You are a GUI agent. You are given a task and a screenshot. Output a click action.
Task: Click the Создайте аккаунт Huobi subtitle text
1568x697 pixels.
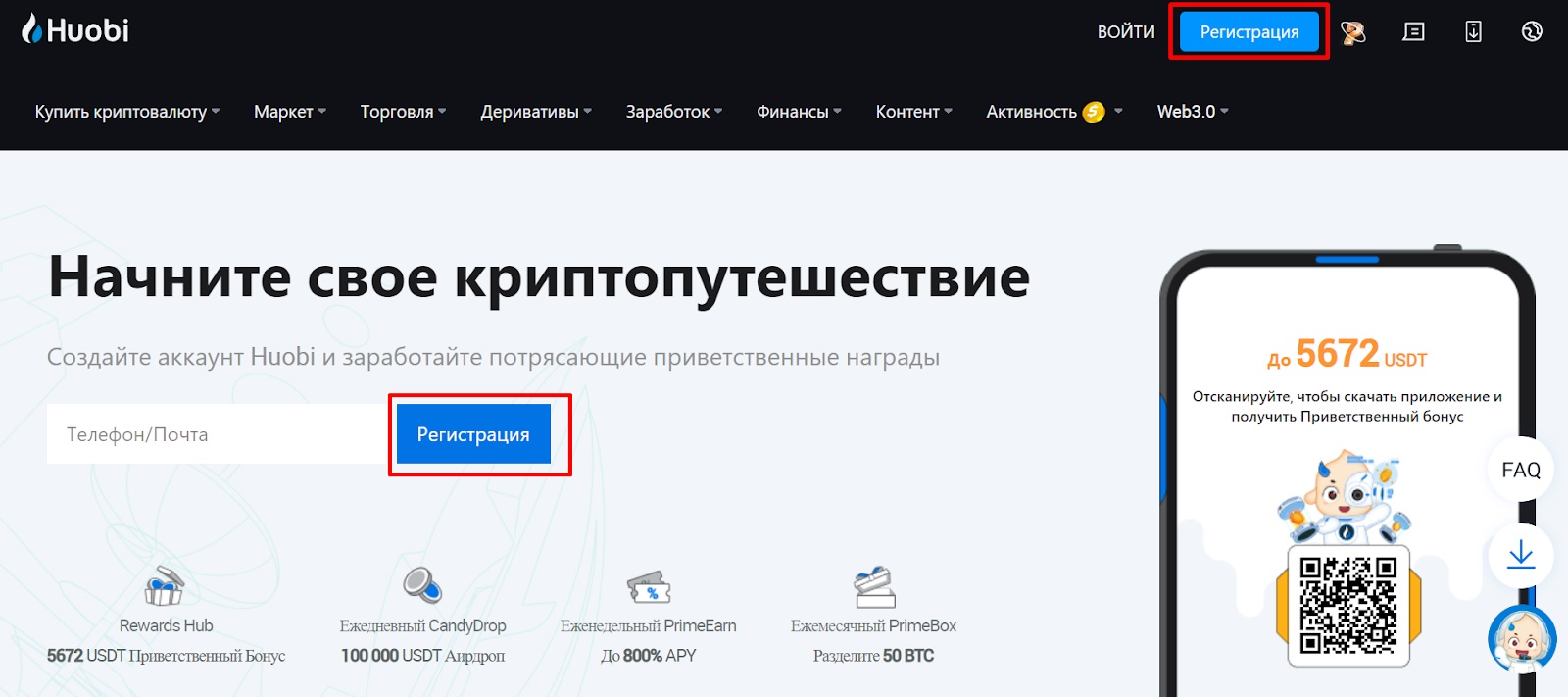tap(493, 357)
